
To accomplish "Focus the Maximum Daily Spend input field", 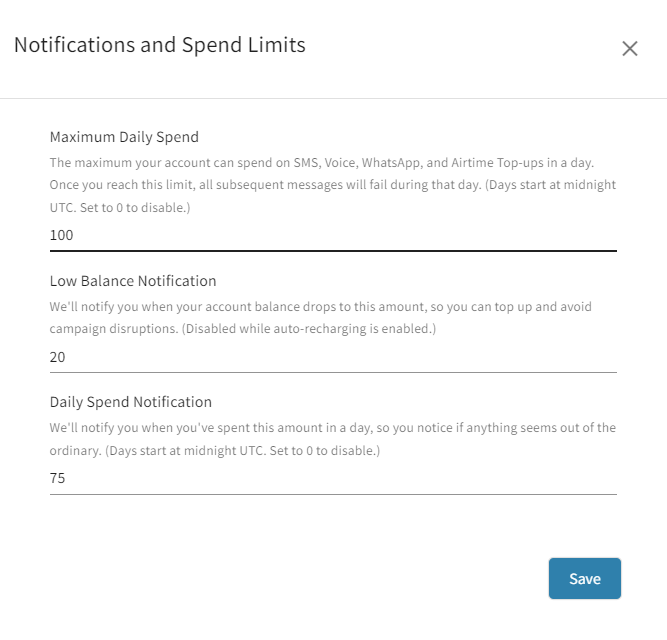I will pyautogui.click(x=332, y=236).
